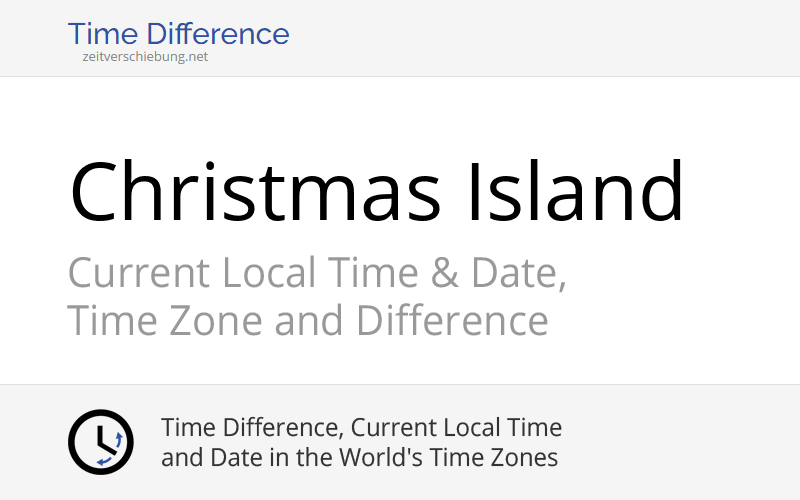Click the lower blue arrow inside clock icon
Screen dimensions: 800x500
click(x=104, y=461)
